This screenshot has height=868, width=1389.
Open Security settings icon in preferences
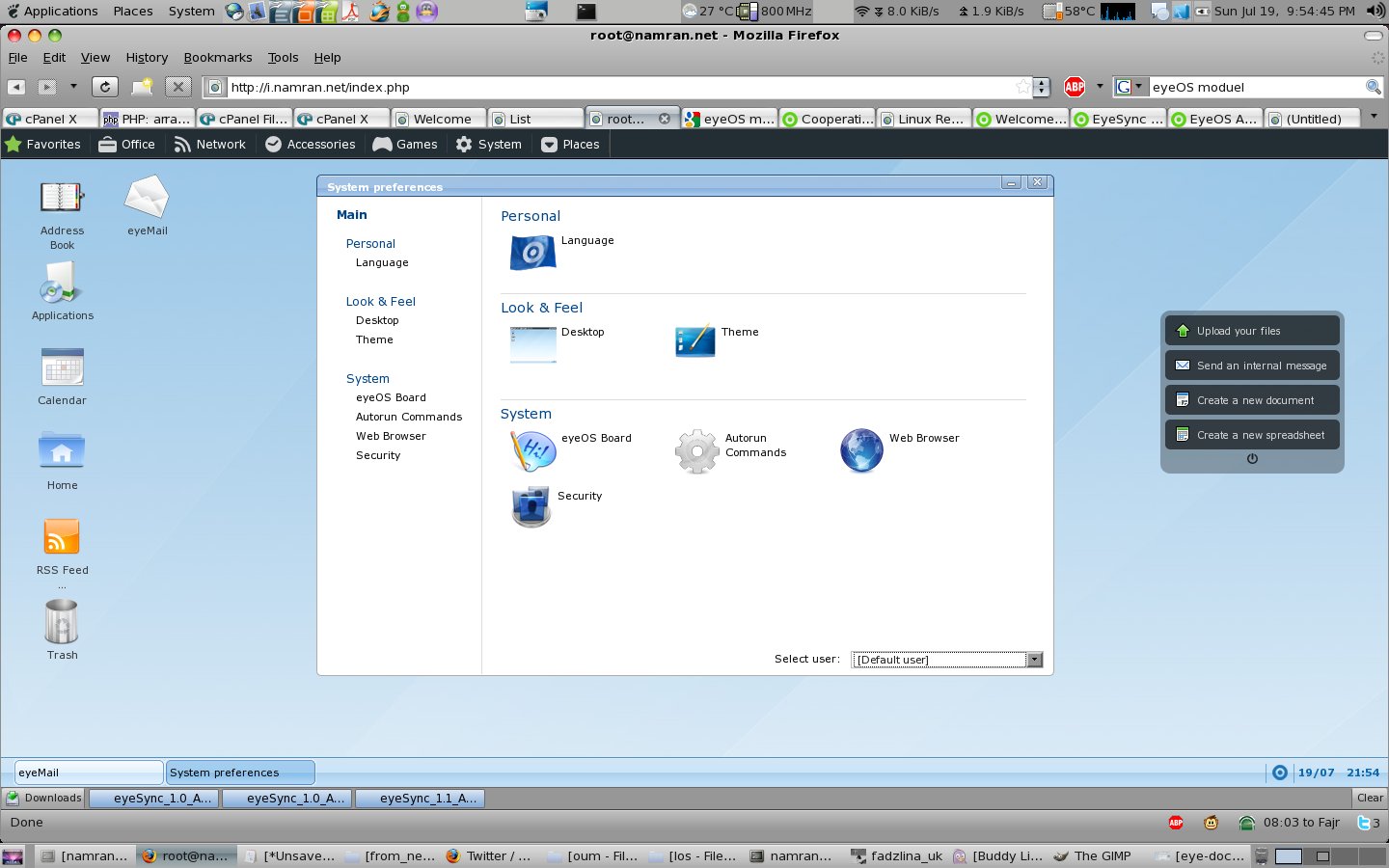pos(531,506)
